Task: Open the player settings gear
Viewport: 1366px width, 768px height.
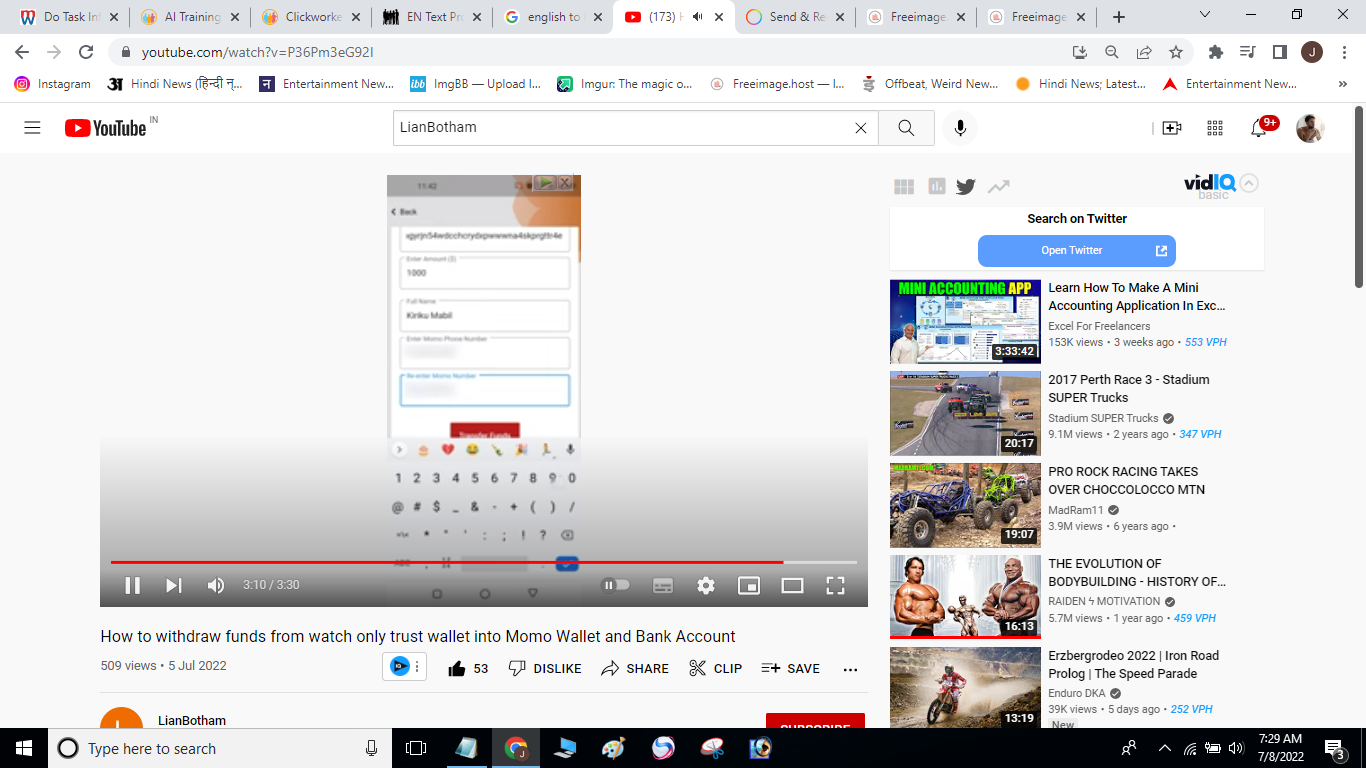Action: 706,586
